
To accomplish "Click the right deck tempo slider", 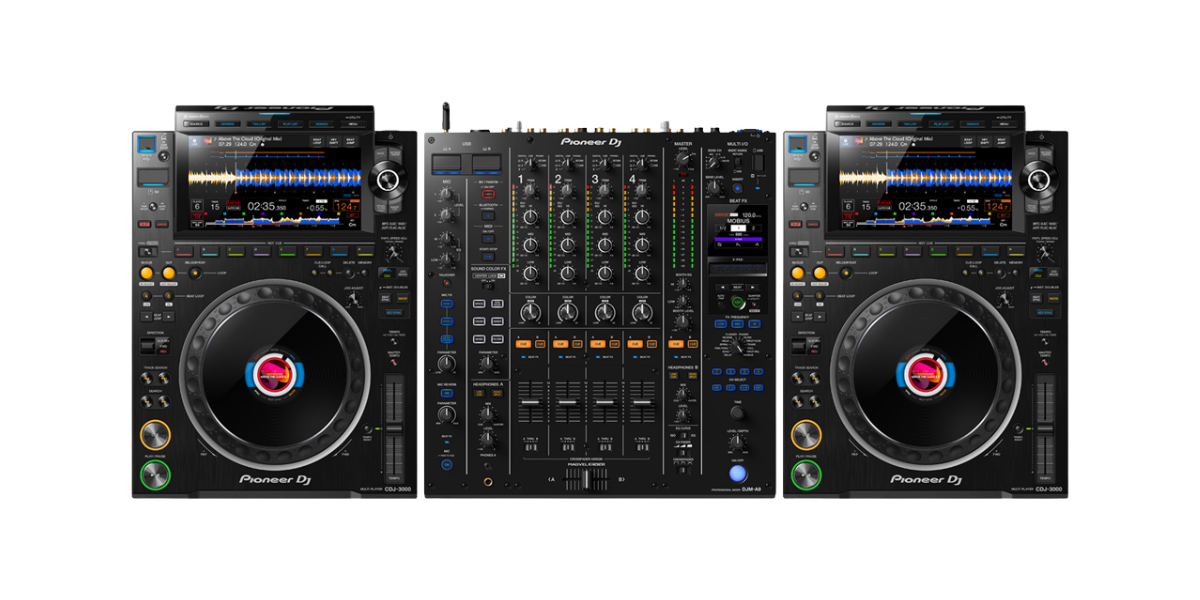I will (1047, 430).
